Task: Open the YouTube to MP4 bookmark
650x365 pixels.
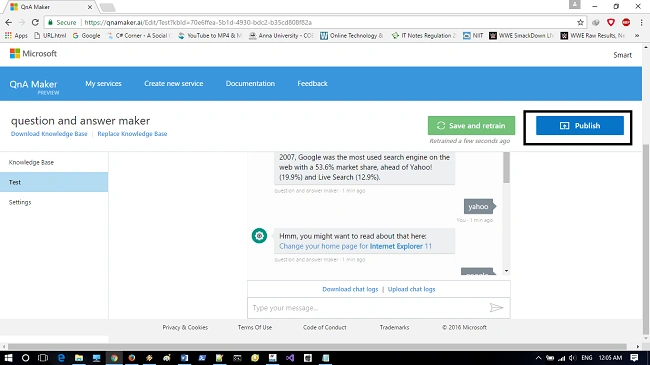Action: 210,36
